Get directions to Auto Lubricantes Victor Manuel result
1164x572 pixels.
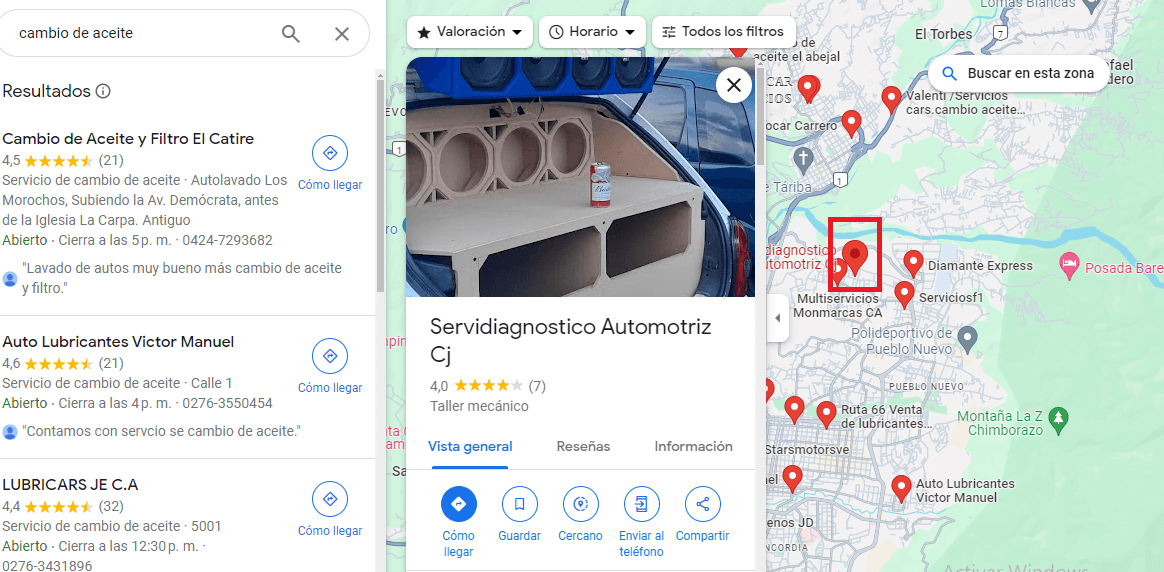pyautogui.click(x=330, y=356)
